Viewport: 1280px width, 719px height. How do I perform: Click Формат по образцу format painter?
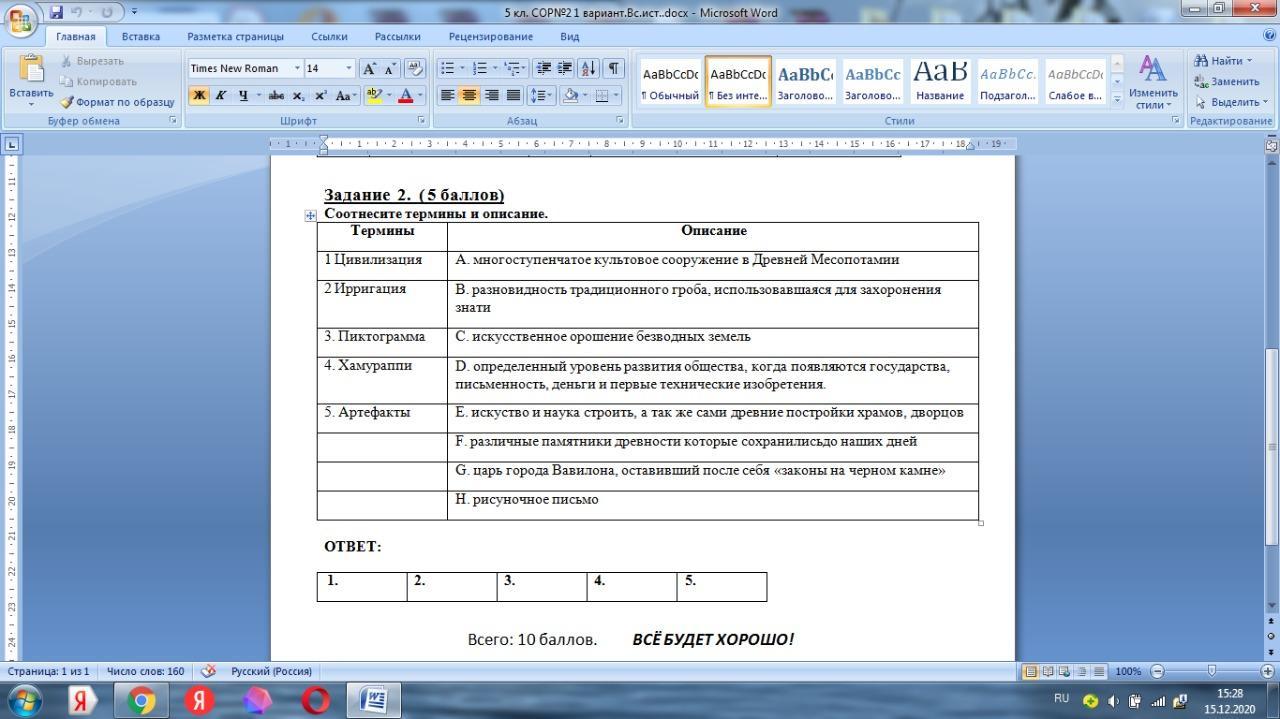pos(117,102)
